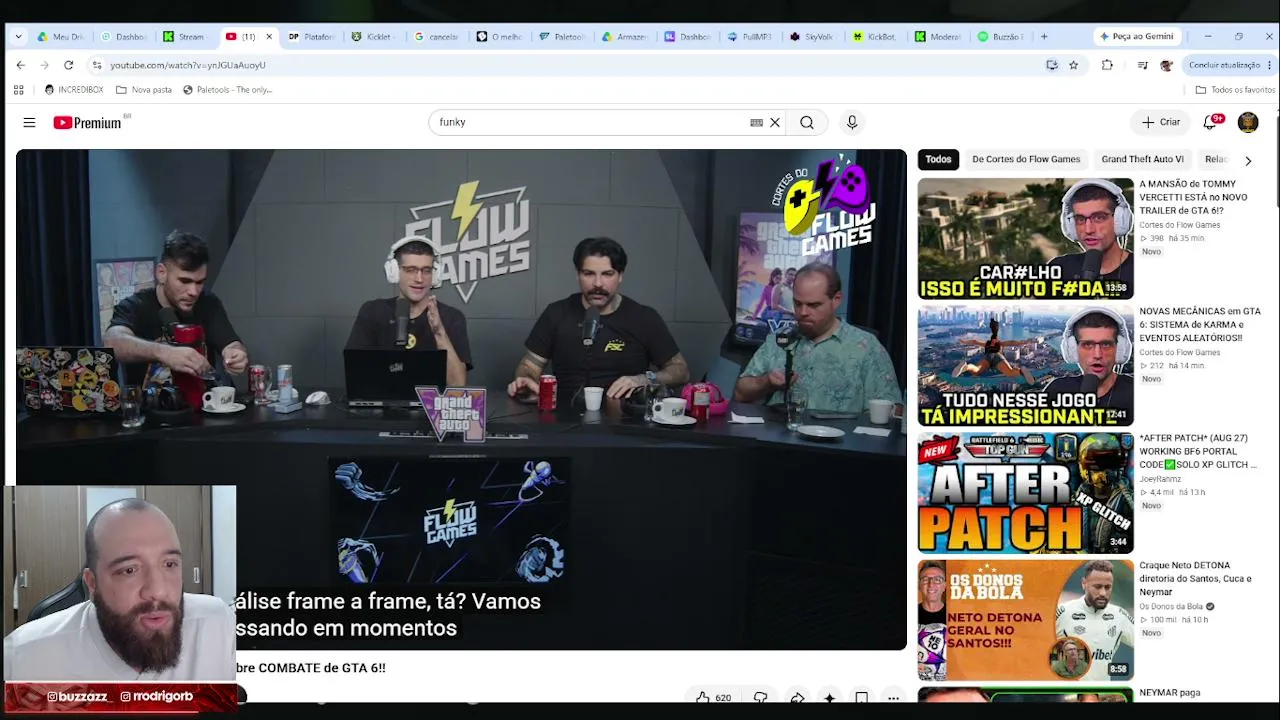
Task: Open the YouTube notifications bell
Action: (1211, 122)
